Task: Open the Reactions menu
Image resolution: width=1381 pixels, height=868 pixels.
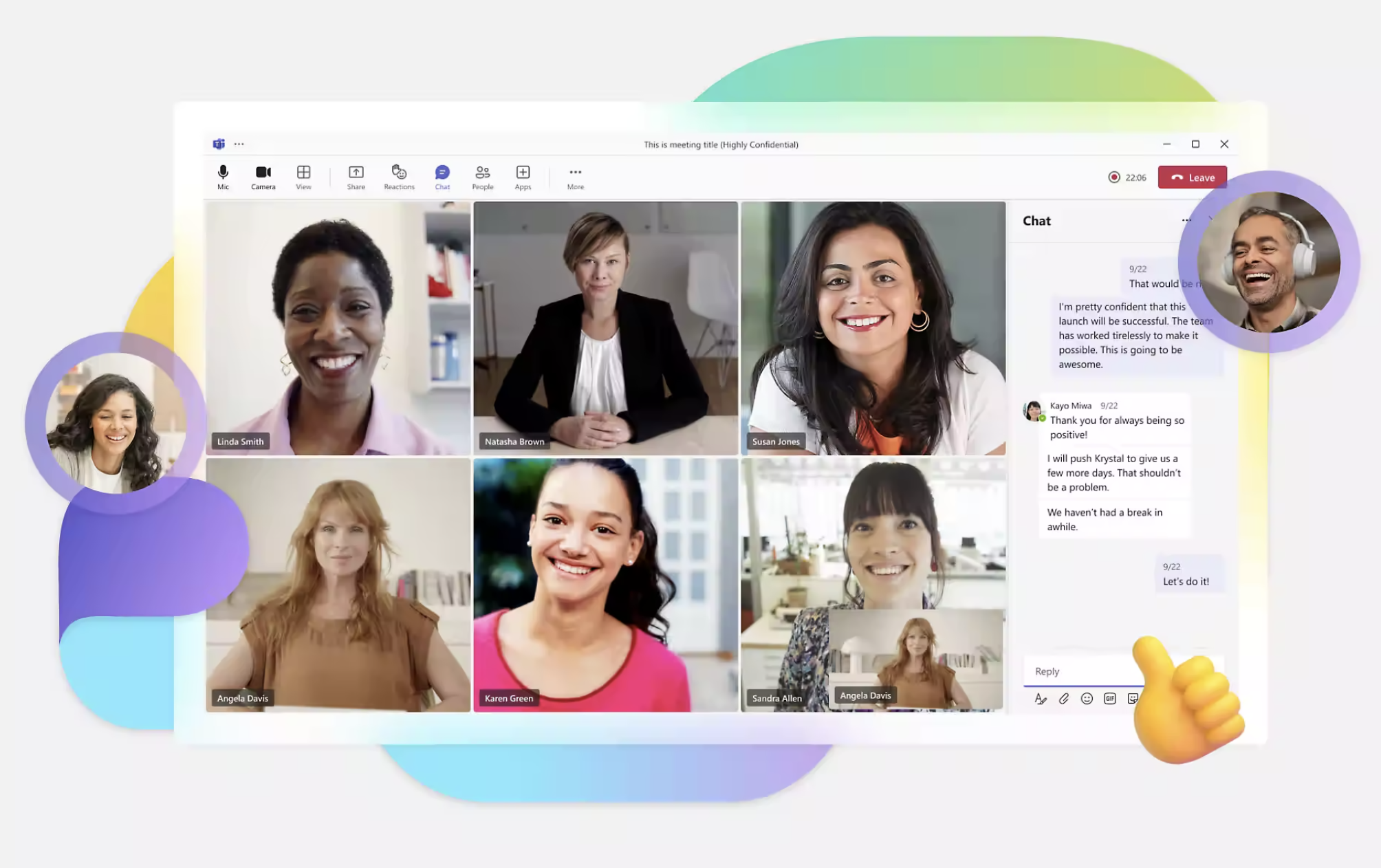Action: click(x=399, y=177)
